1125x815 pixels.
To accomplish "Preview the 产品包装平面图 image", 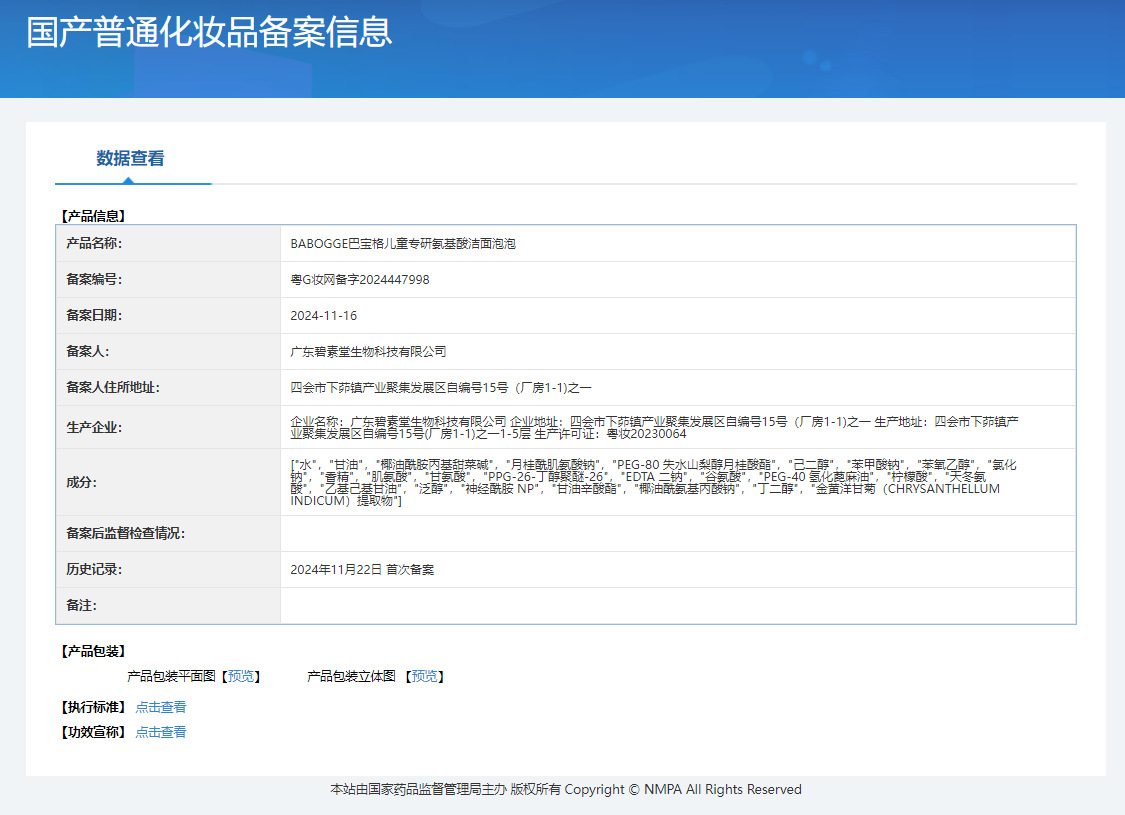I will click(x=240, y=677).
